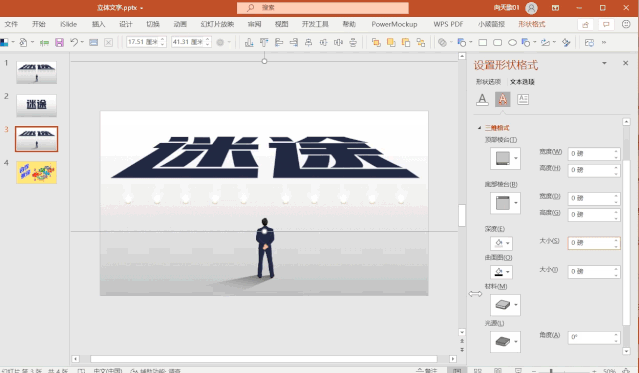Image resolution: width=639 pixels, height=373 pixels.
Task: Click the horizontal scrollbar under the slide
Action: [264, 359]
